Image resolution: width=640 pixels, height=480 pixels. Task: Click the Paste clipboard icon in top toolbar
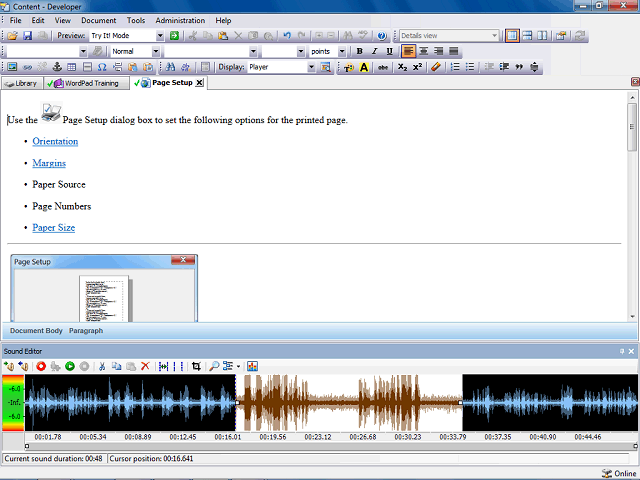tap(223, 36)
